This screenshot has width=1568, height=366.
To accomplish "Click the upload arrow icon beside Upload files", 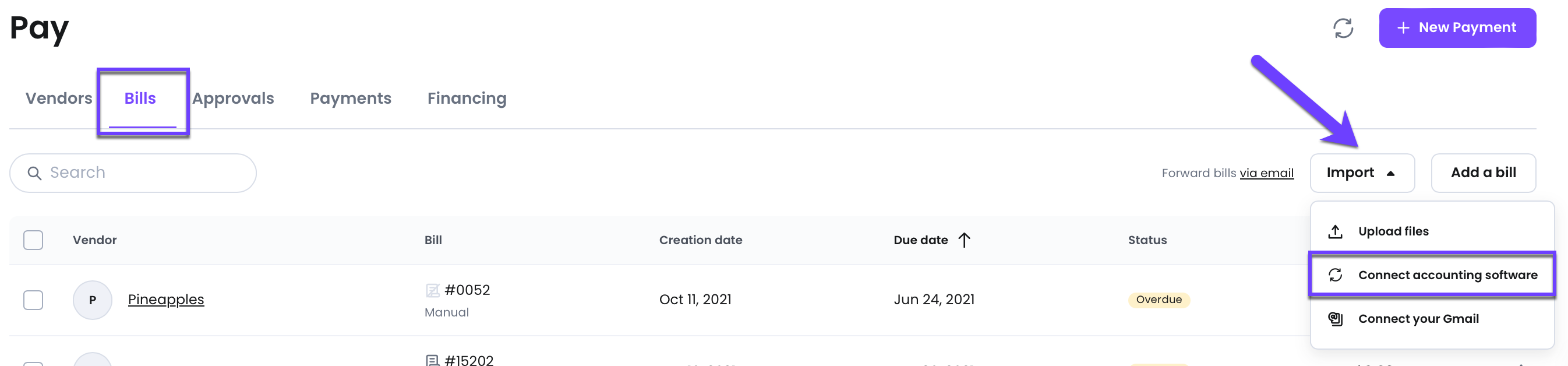I will coord(1335,231).
